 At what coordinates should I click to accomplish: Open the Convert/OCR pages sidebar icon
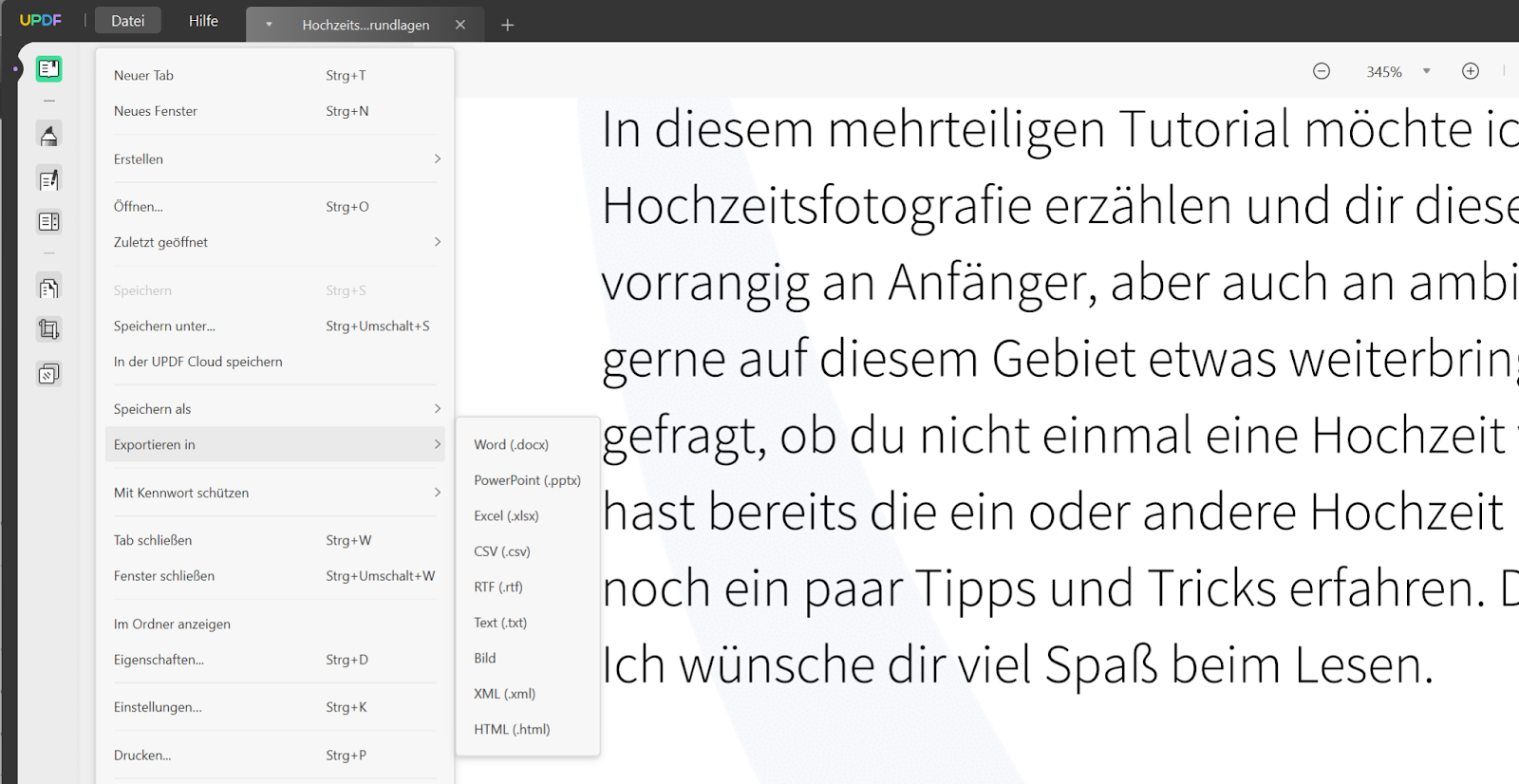pos(49,287)
